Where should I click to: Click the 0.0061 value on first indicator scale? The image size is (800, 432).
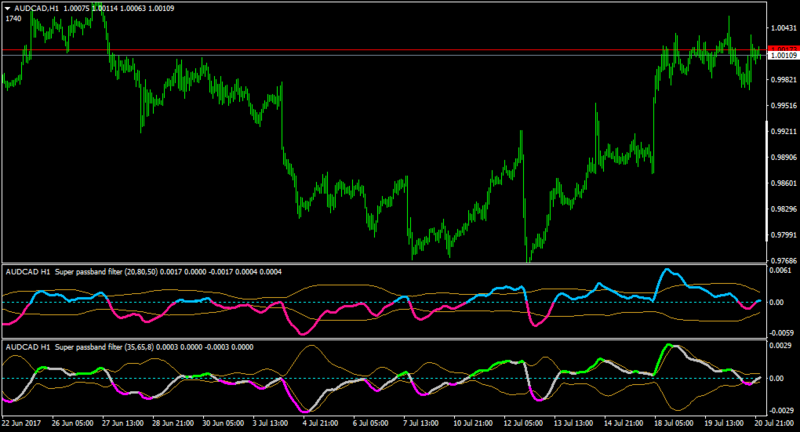[x=781, y=270]
